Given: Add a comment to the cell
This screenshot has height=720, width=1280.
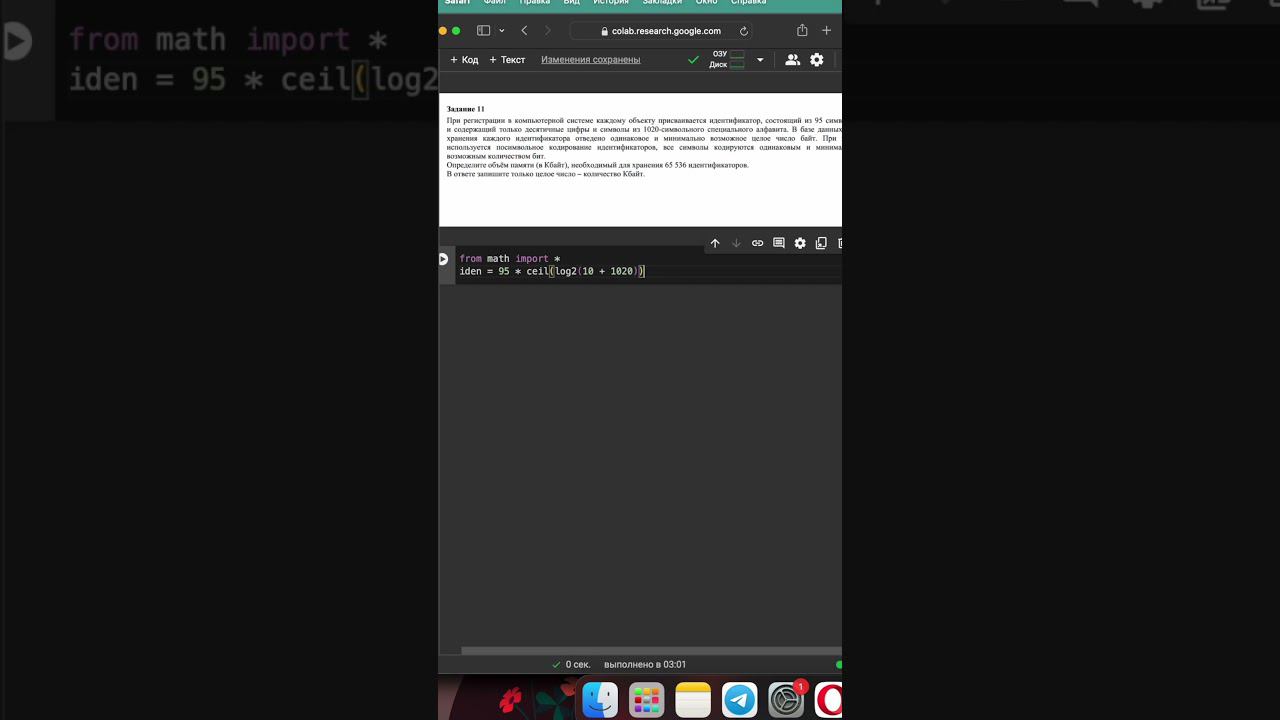Looking at the screenshot, I should [779, 243].
